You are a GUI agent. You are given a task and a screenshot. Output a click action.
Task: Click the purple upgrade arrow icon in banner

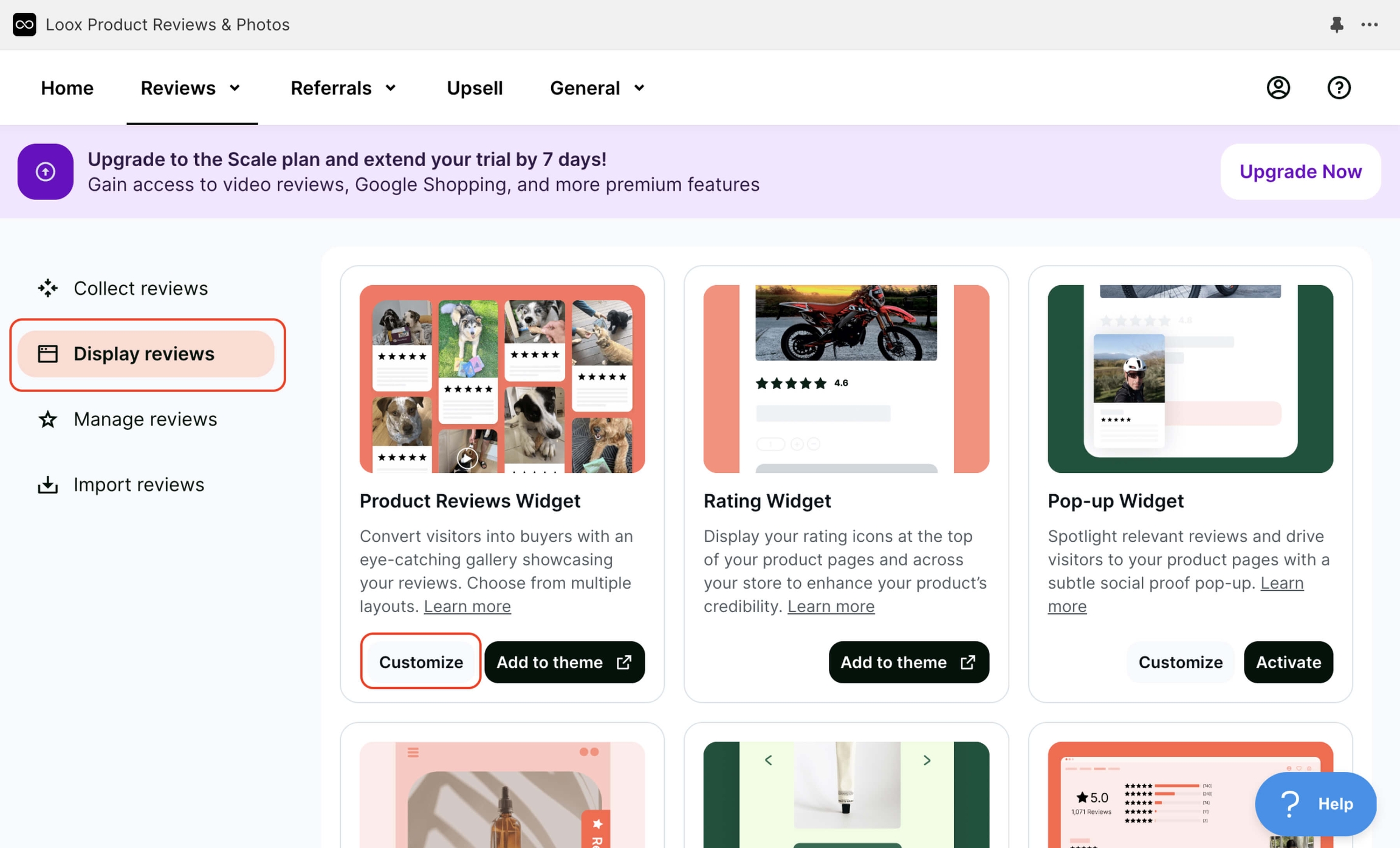coord(45,171)
